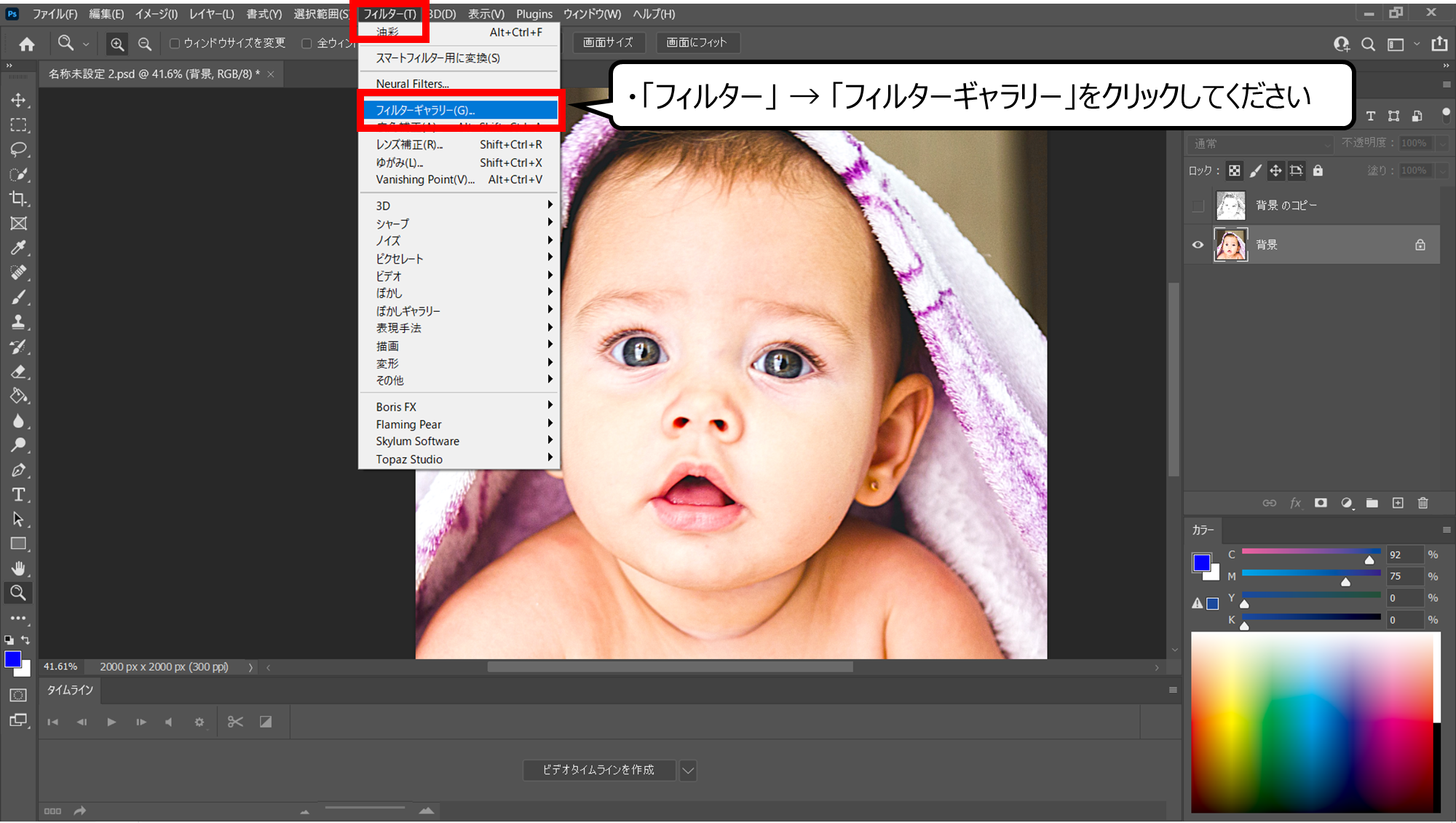
Task: Show the 背景 のコピー layer visibility box
Action: pos(1198,206)
